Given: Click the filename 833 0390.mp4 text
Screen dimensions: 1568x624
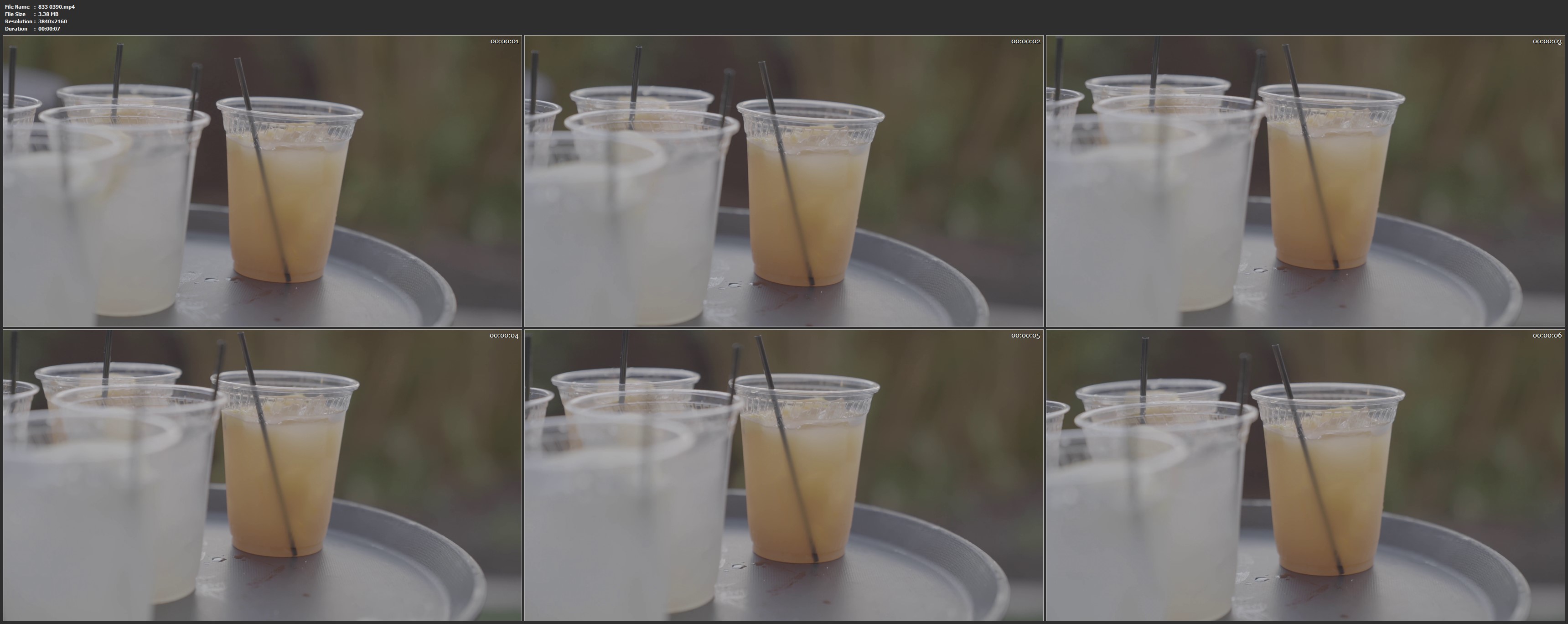Looking at the screenshot, I should [56, 7].
